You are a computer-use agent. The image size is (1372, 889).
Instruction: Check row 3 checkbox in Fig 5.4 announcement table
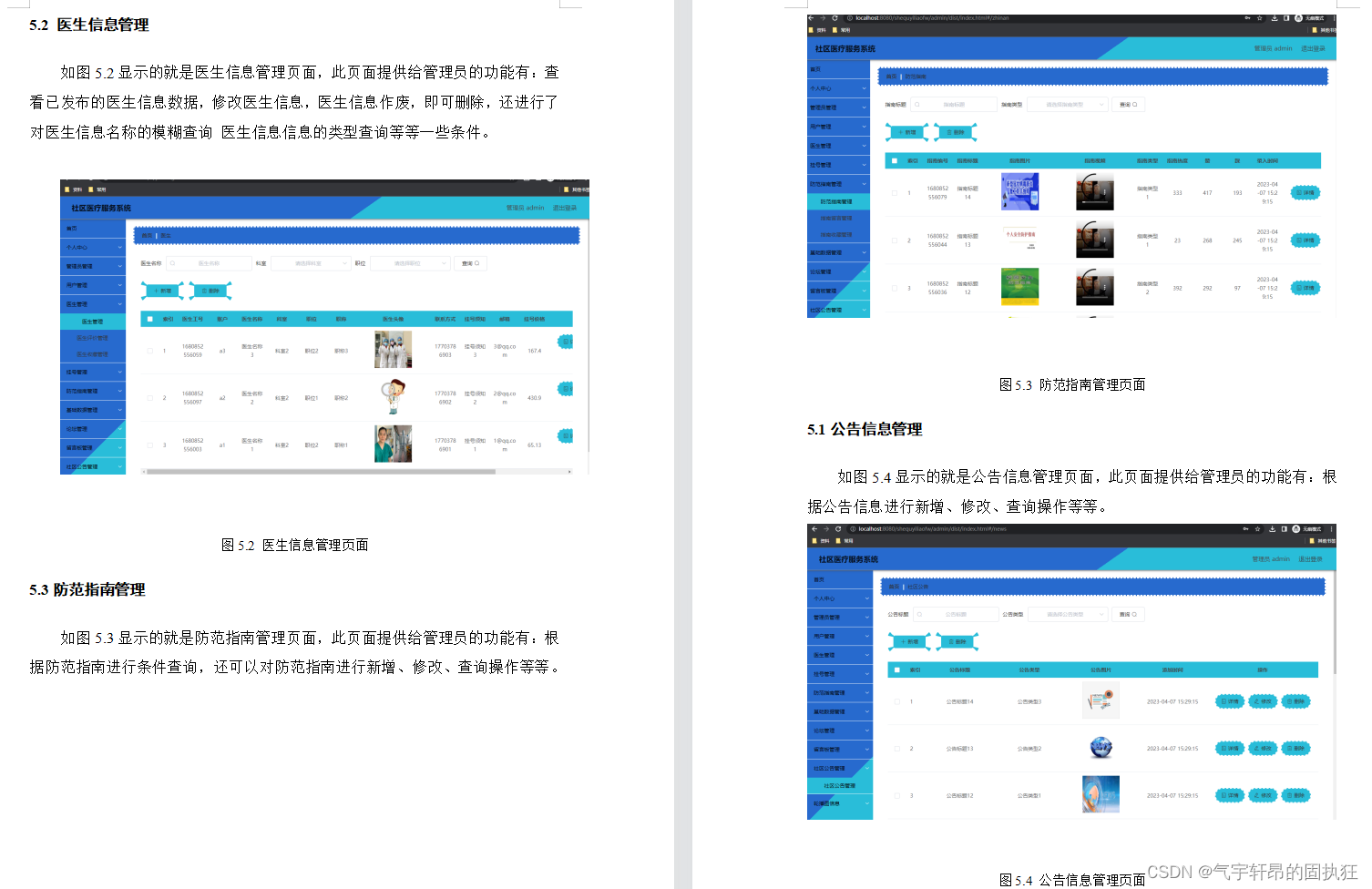(x=896, y=795)
